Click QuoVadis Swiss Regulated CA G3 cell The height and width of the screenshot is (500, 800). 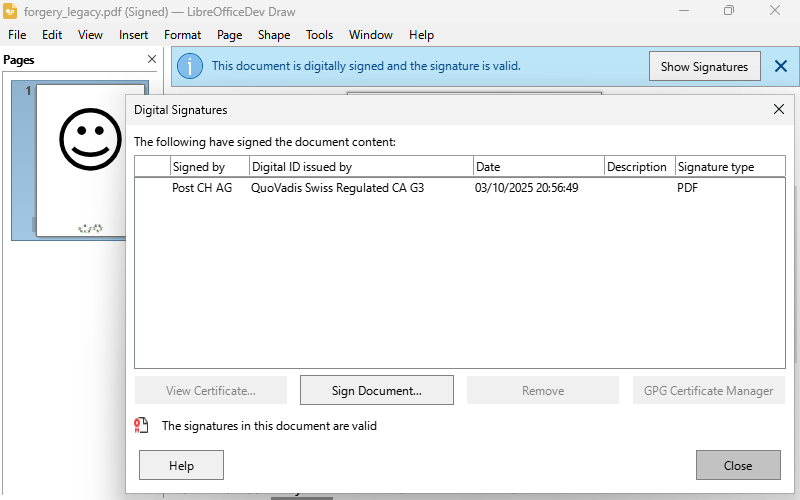337,188
